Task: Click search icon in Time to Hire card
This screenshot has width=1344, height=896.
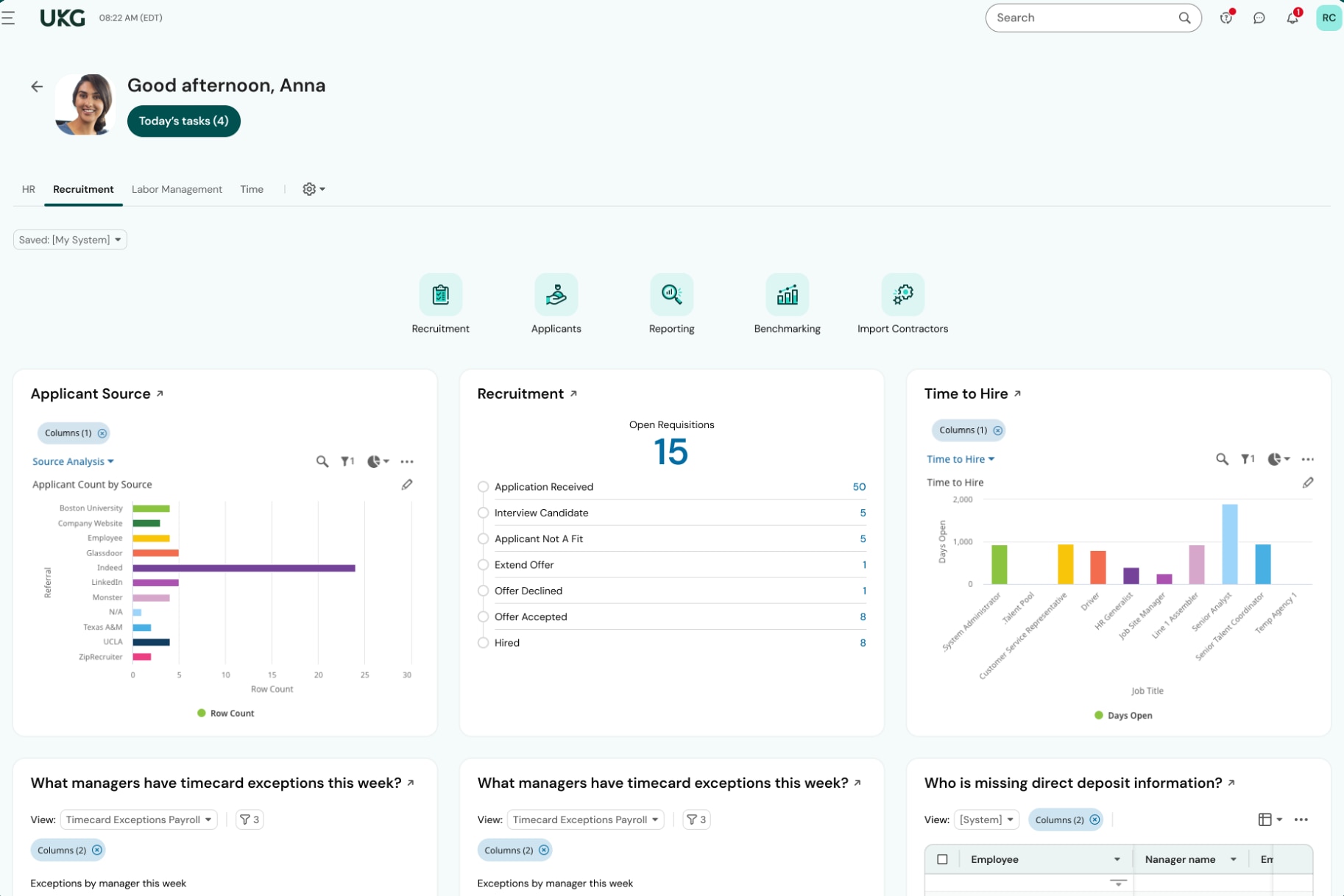Action: point(1222,459)
